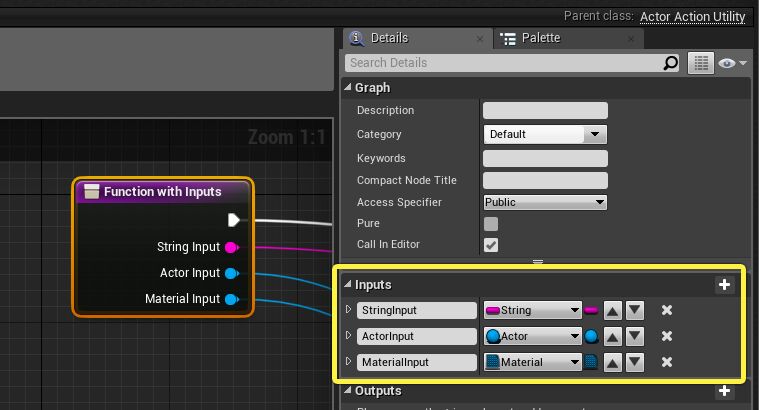The height and width of the screenshot is (410, 759).
Task: Expand the StringInput row arrow
Action: point(348,309)
